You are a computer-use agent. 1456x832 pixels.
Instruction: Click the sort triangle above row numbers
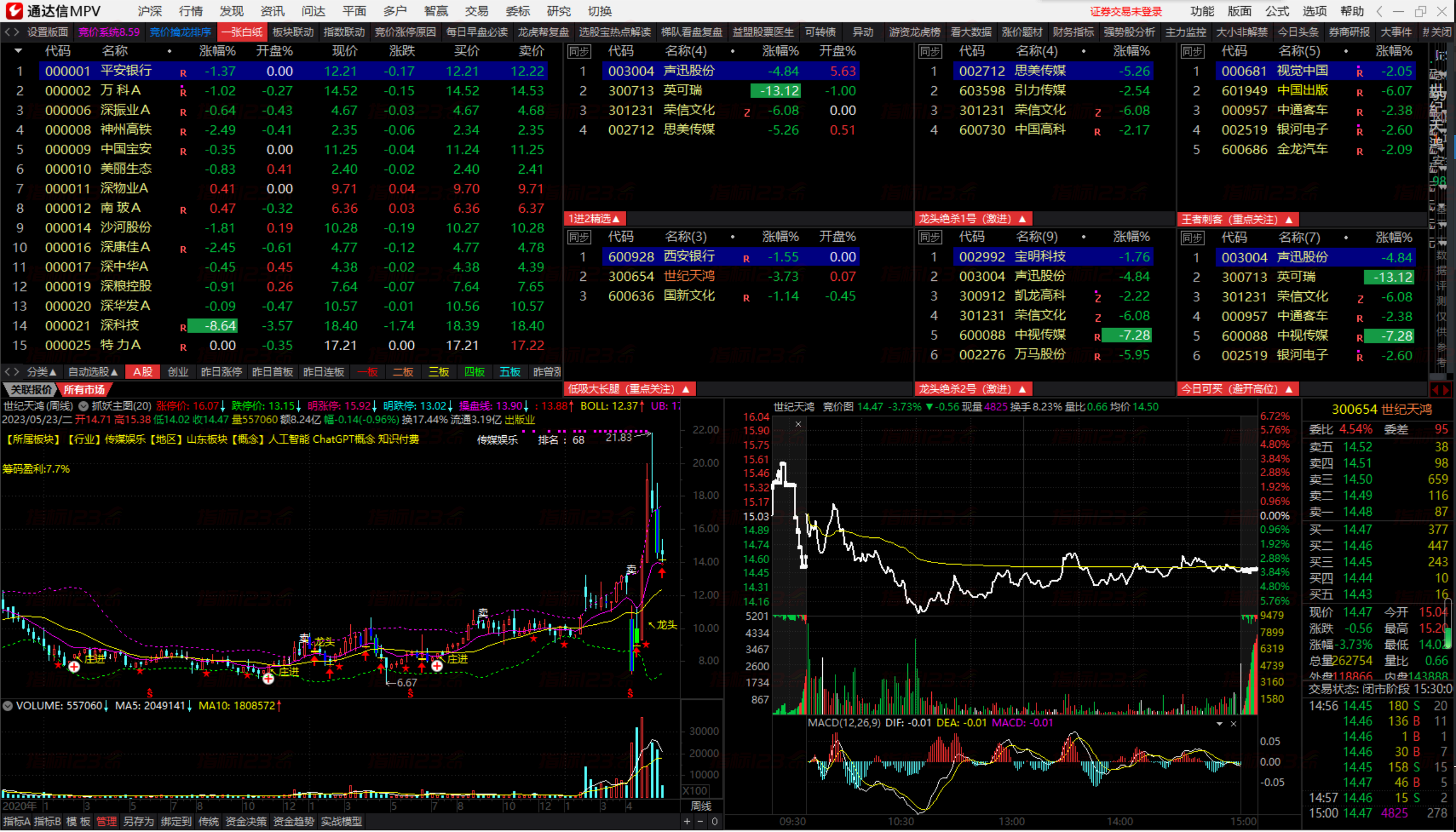click(x=18, y=51)
